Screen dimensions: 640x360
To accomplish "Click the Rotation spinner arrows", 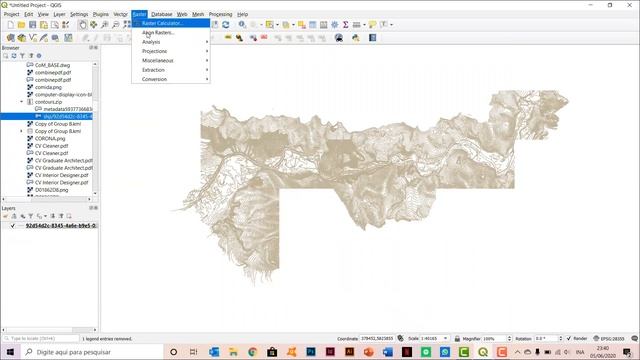I will (x=560, y=339).
